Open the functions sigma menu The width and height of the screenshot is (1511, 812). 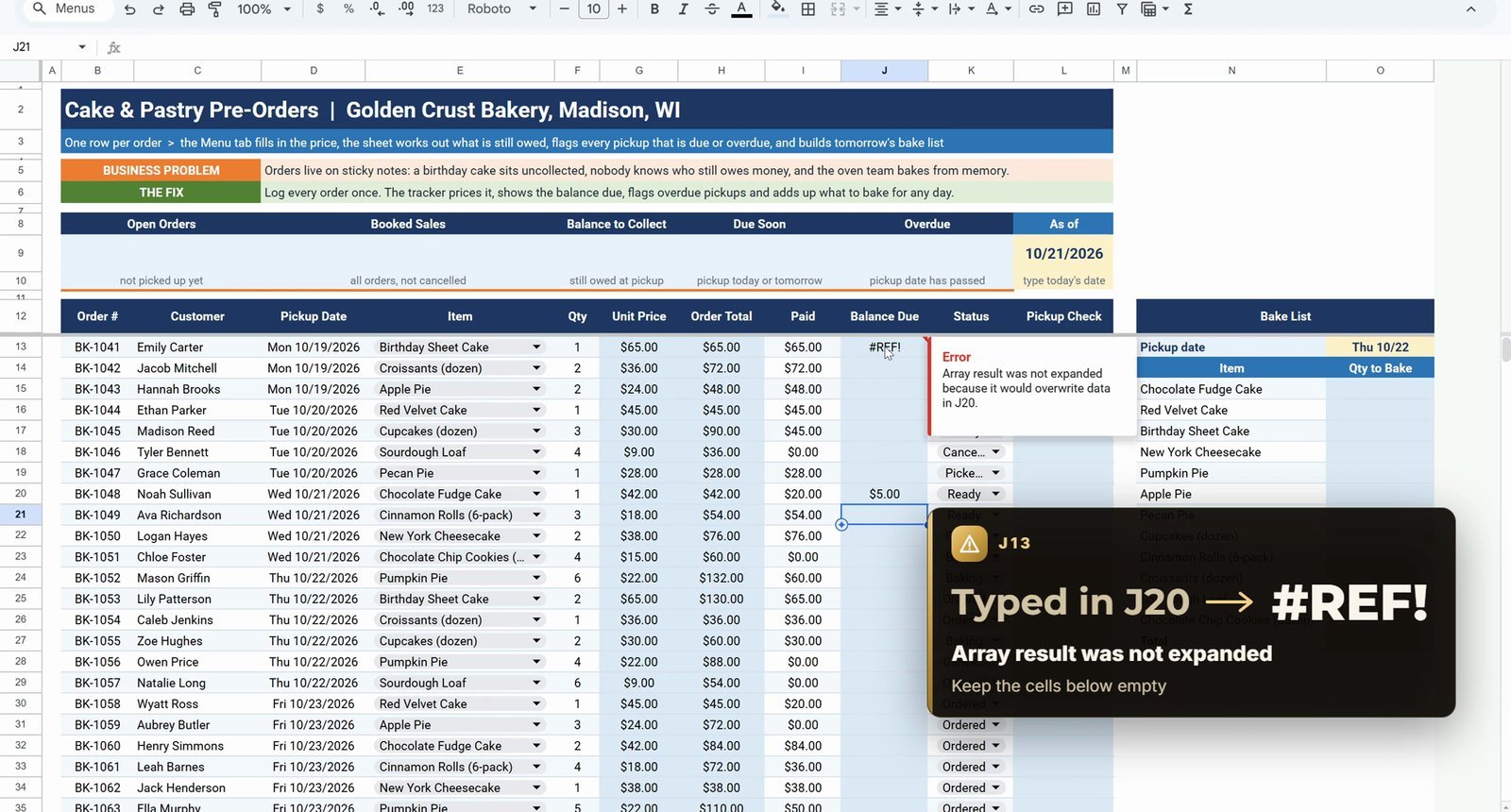click(1188, 9)
